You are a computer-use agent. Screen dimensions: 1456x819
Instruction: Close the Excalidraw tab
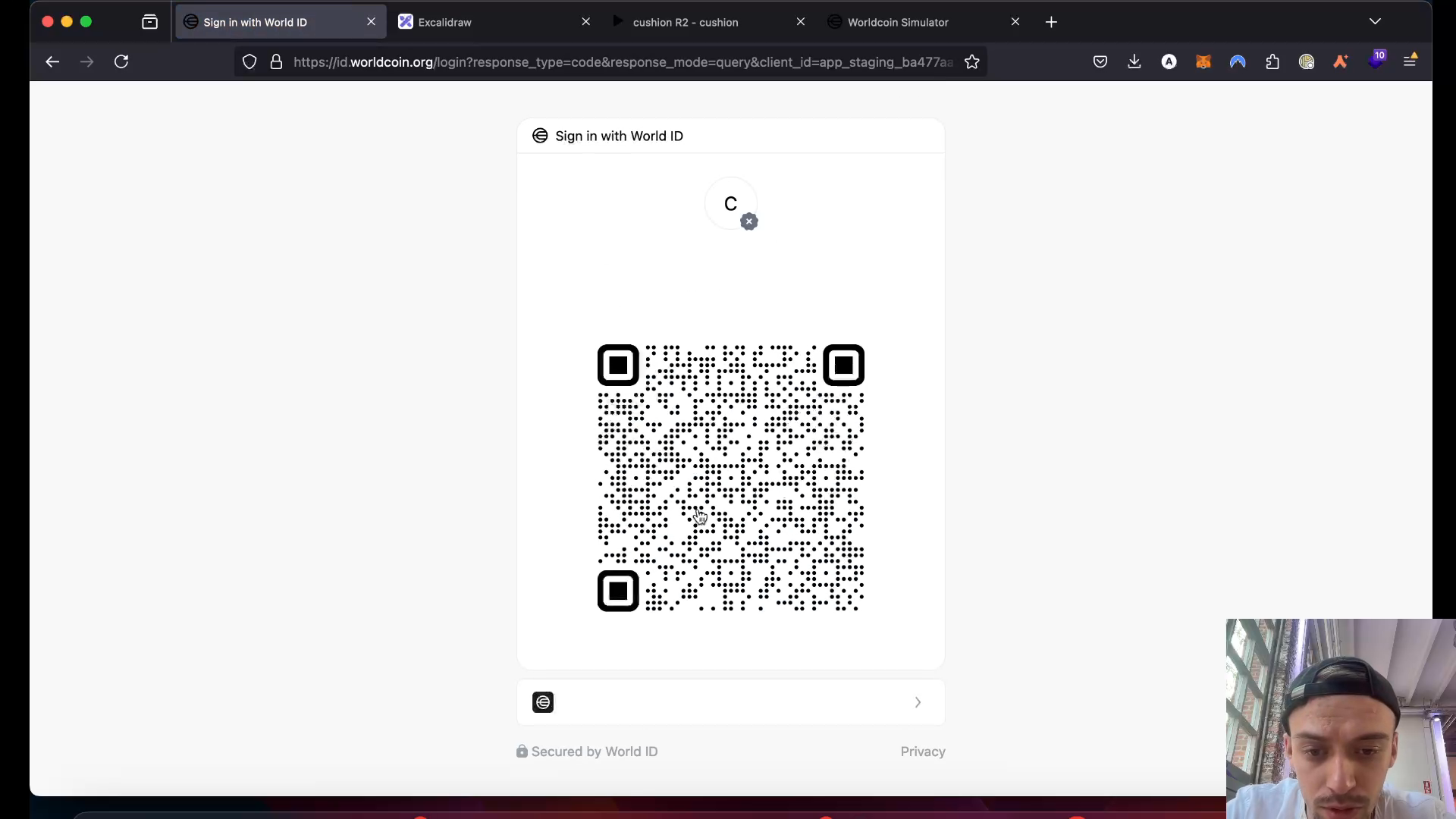pos(585,22)
